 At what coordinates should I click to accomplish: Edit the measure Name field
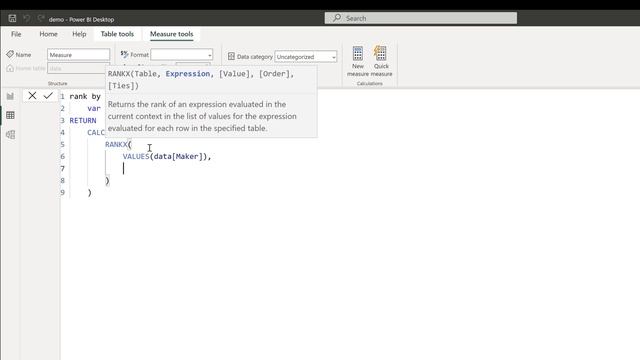pos(78,55)
